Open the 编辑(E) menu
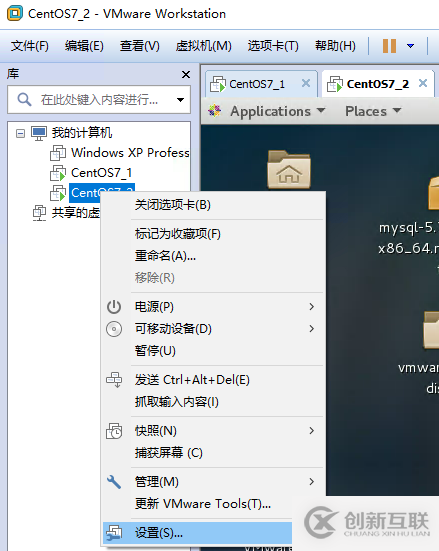 click(x=84, y=46)
